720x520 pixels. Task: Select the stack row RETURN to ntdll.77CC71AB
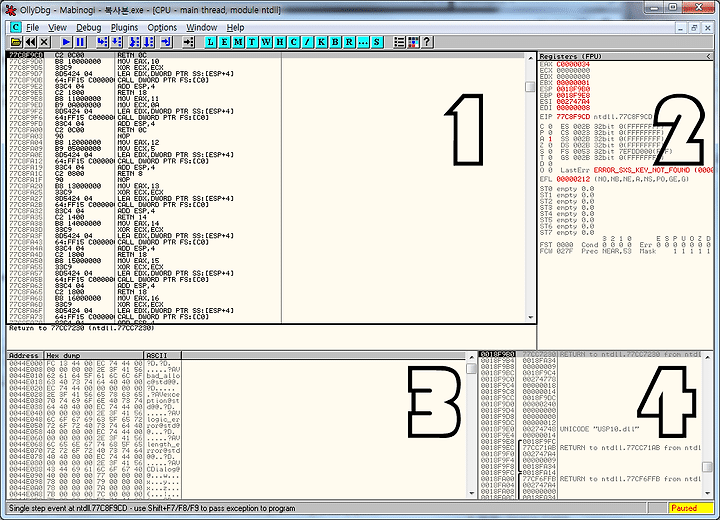click(x=590, y=448)
